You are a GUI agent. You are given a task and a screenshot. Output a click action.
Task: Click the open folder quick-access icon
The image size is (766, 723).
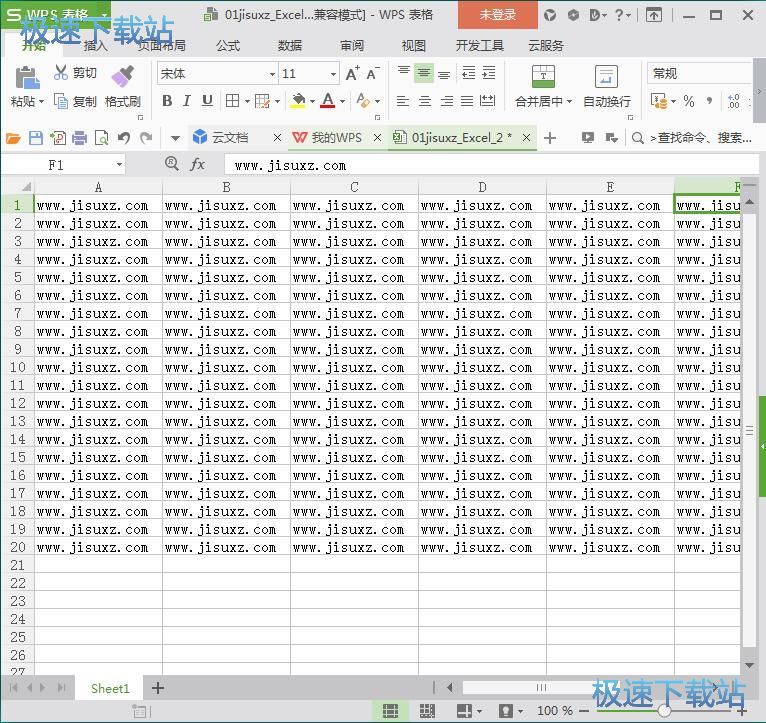13,138
